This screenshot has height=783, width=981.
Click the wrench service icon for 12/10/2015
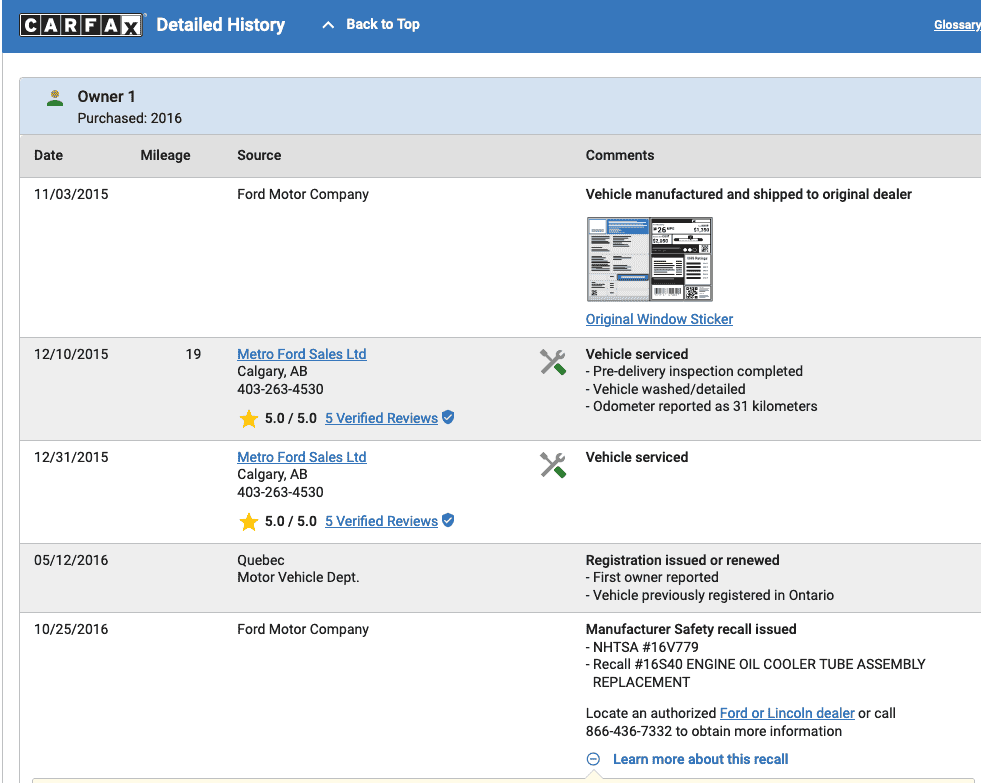pos(553,362)
